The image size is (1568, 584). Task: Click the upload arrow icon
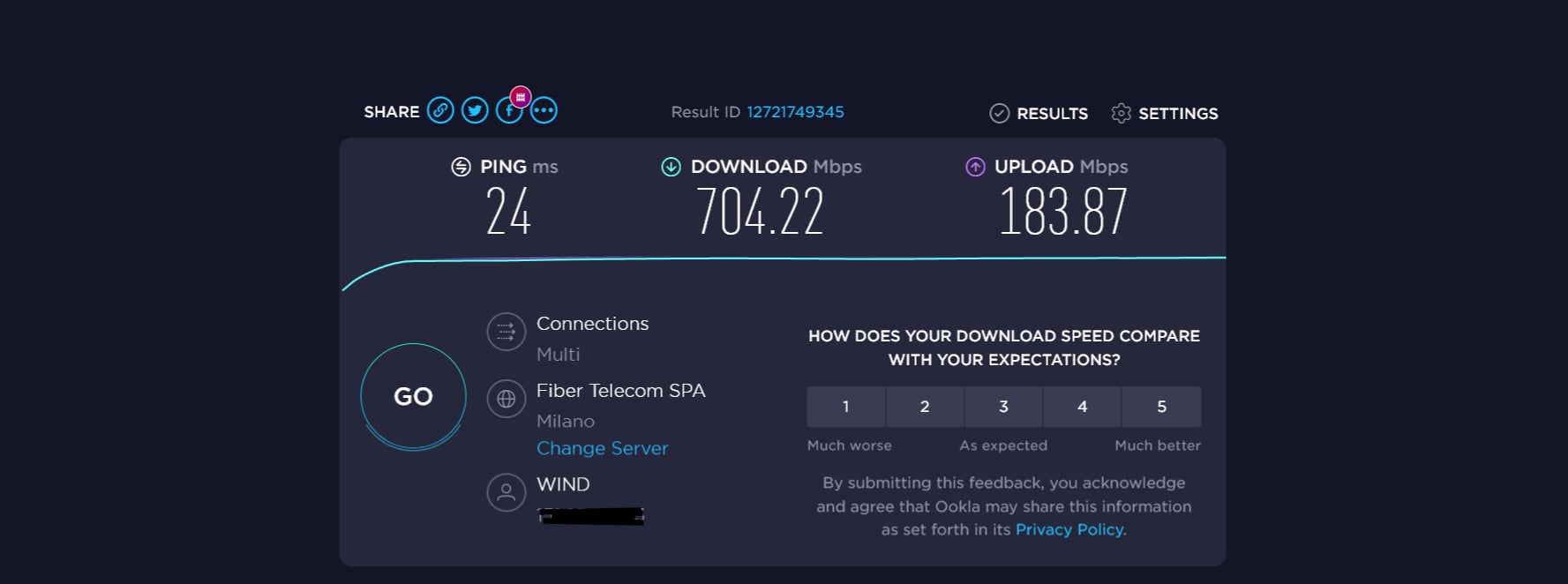[x=975, y=167]
